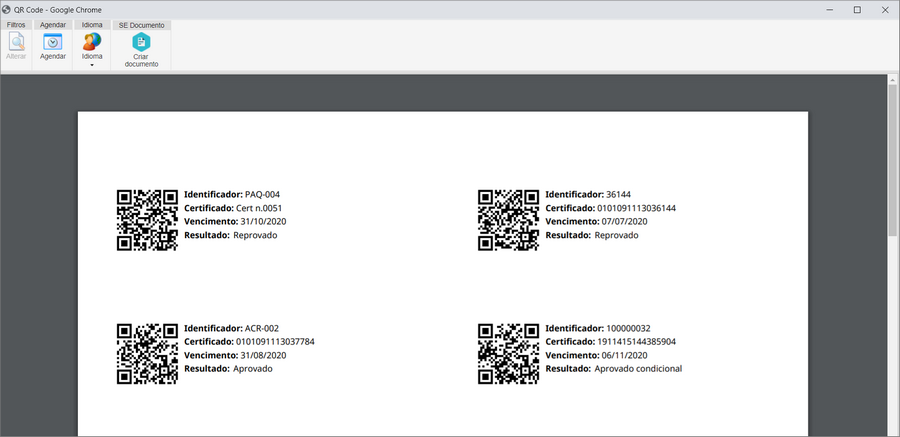Click the QR code for 100000032

[509, 354]
